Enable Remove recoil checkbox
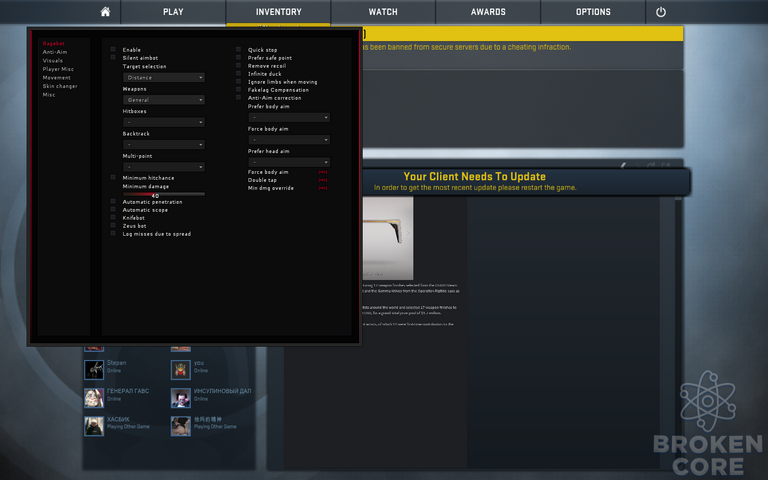768x480 pixels. pos(239,65)
